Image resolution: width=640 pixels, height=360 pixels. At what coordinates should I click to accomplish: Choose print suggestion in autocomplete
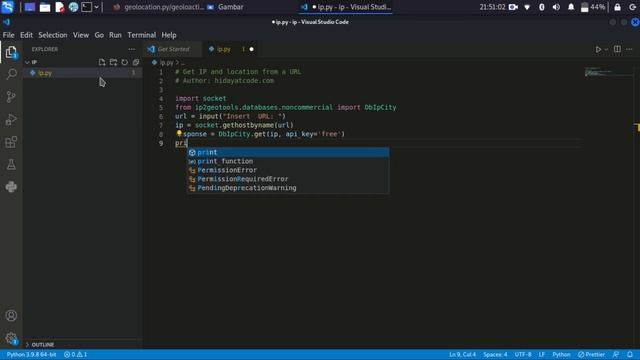pyautogui.click(x=288, y=152)
